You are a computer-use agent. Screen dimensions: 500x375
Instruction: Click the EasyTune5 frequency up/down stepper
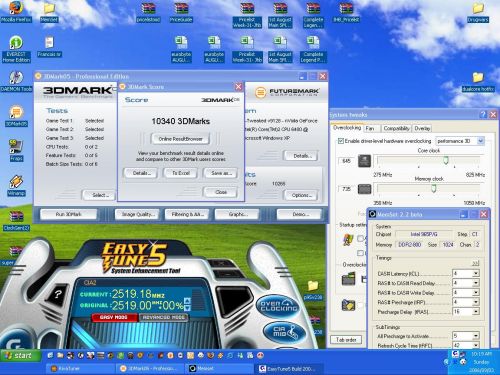coord(187,304)
